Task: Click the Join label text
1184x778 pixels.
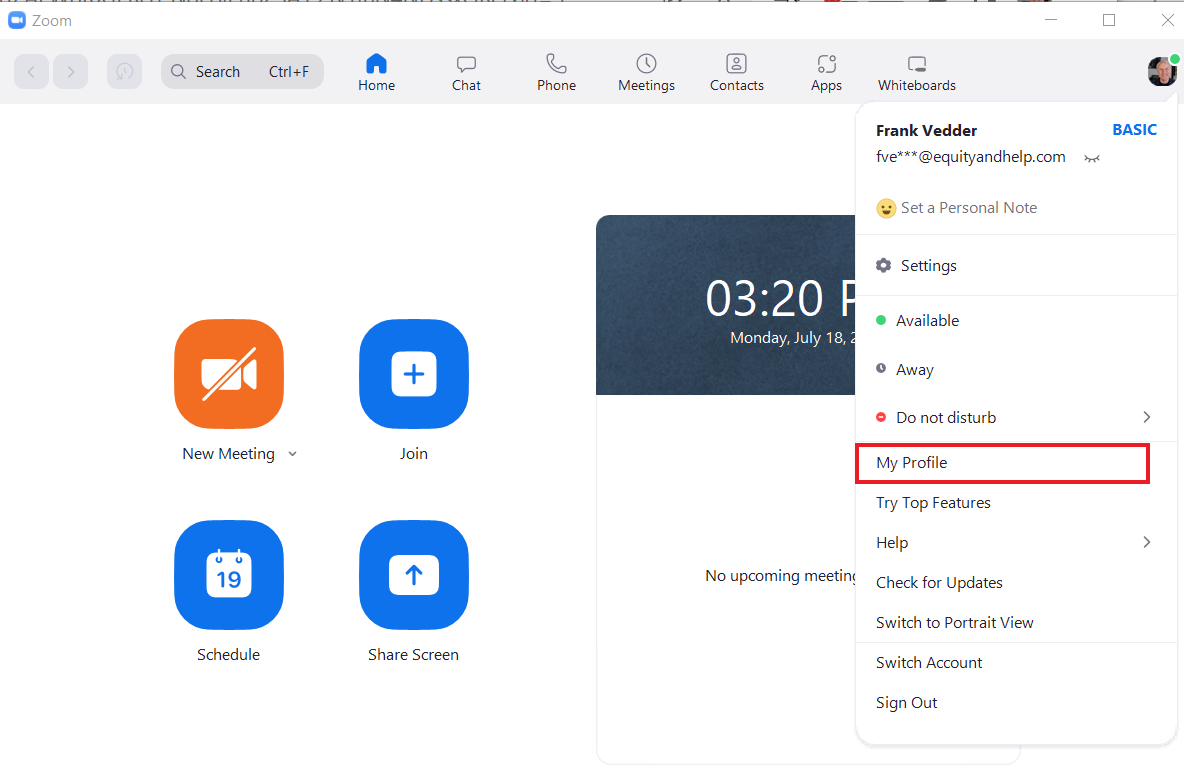Action: (414, 454)
